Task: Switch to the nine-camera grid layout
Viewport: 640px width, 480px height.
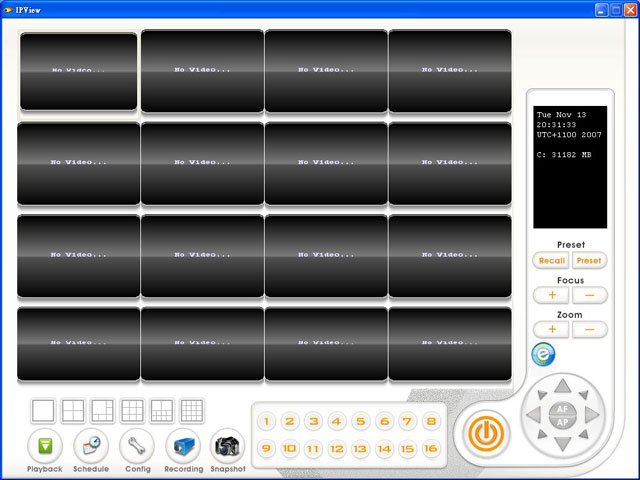Action: 132,411
